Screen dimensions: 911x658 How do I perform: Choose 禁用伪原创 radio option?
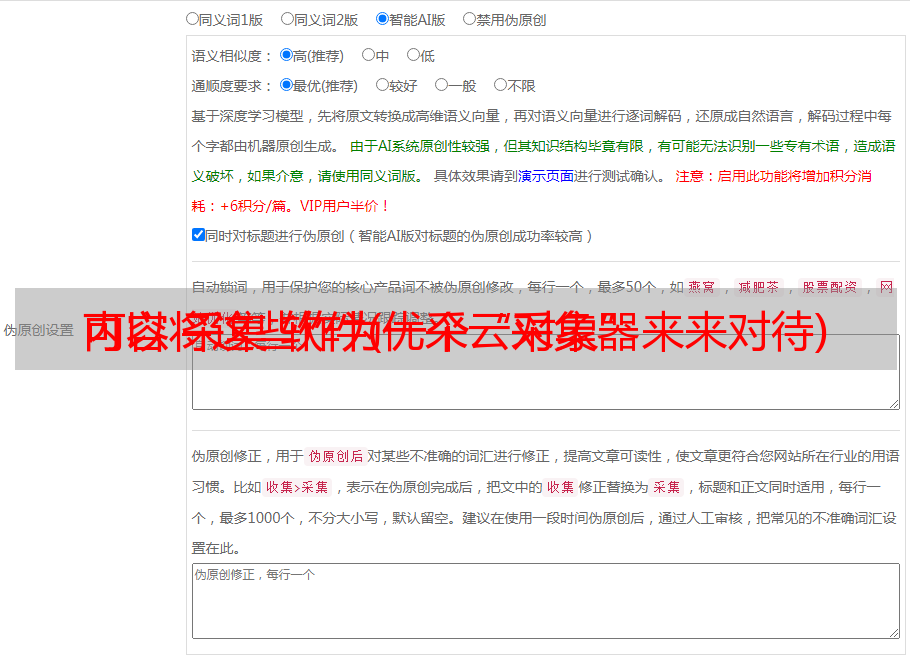click(469, 19)
